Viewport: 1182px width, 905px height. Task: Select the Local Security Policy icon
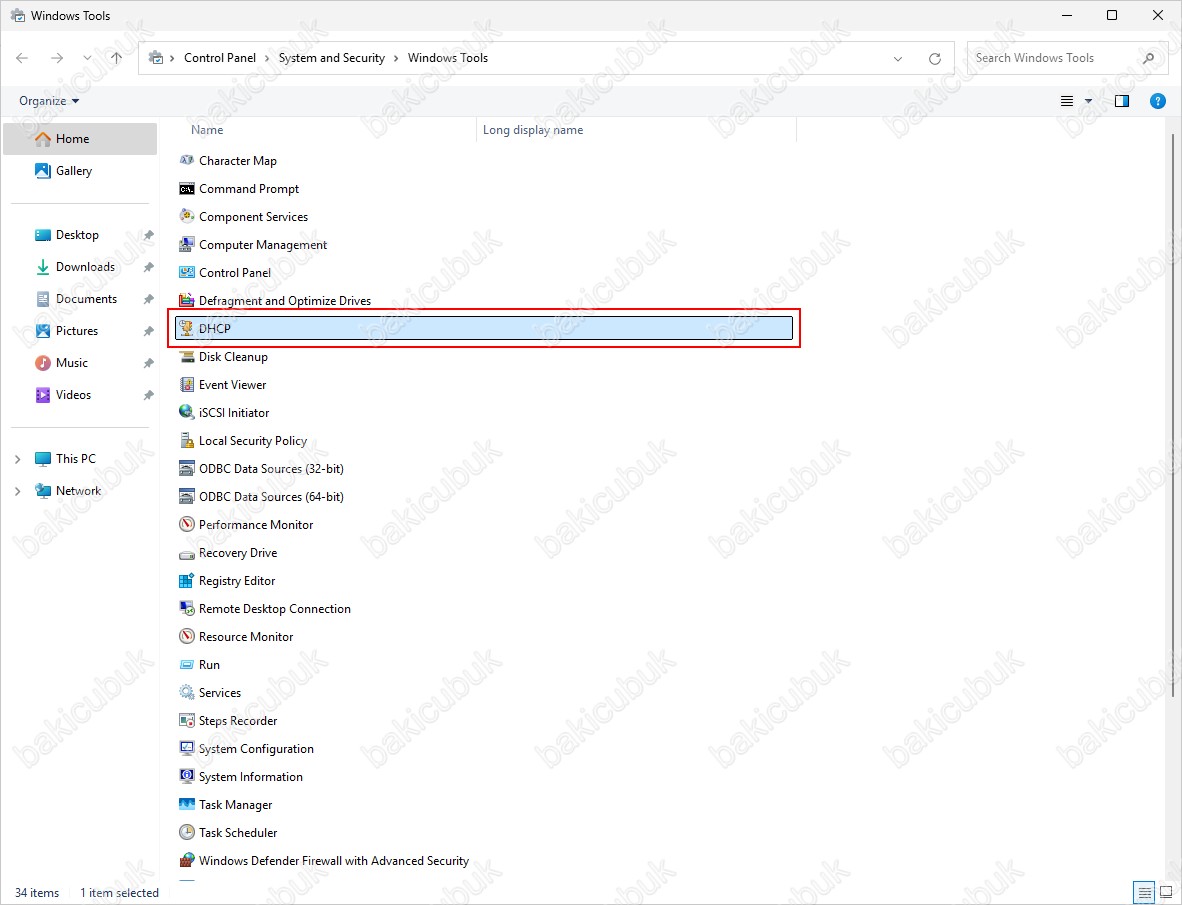coord(186,440)
